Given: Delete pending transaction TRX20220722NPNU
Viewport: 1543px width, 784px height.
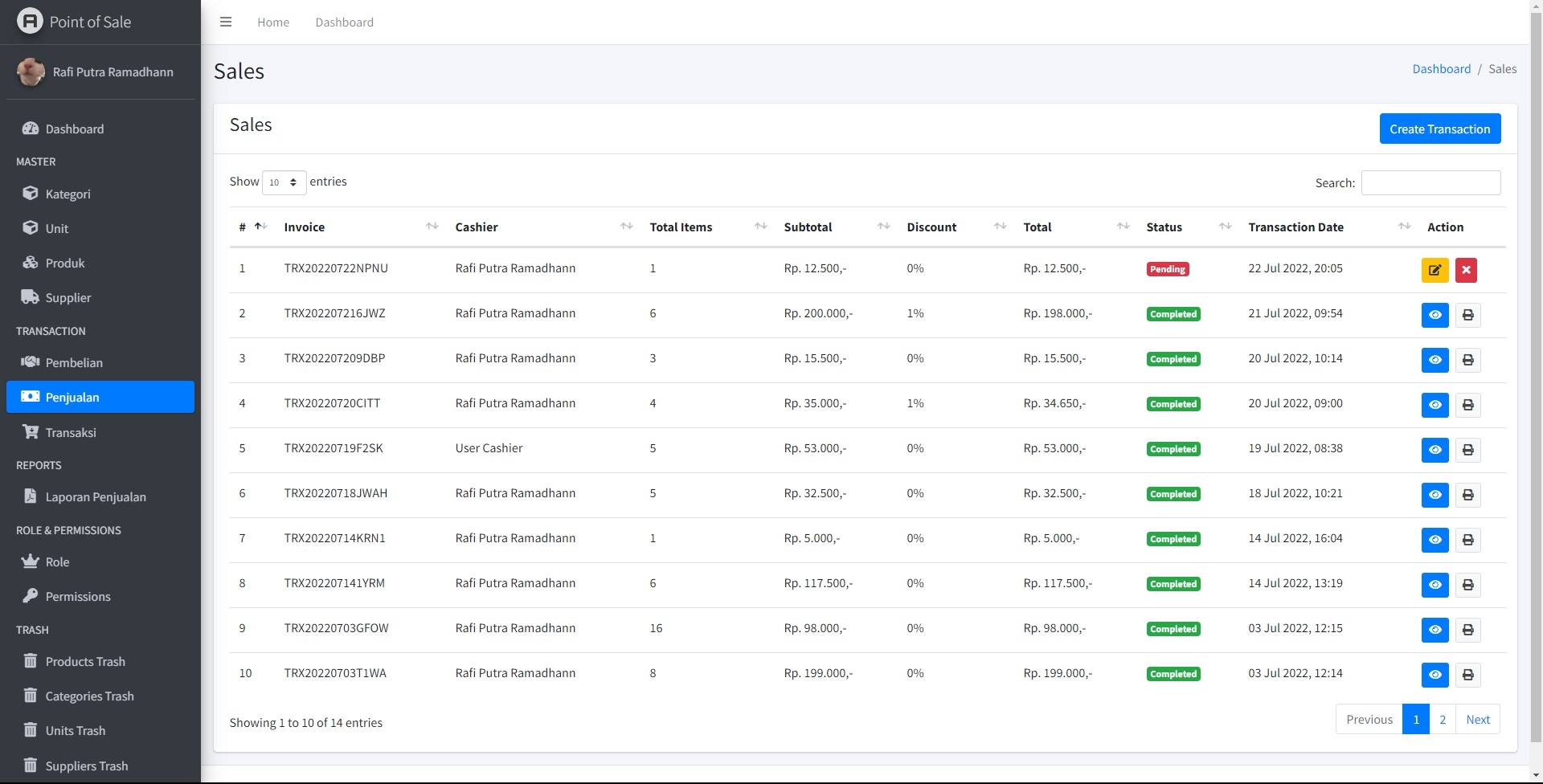Looking at the screenshot, I should [x=1466, y=270].
